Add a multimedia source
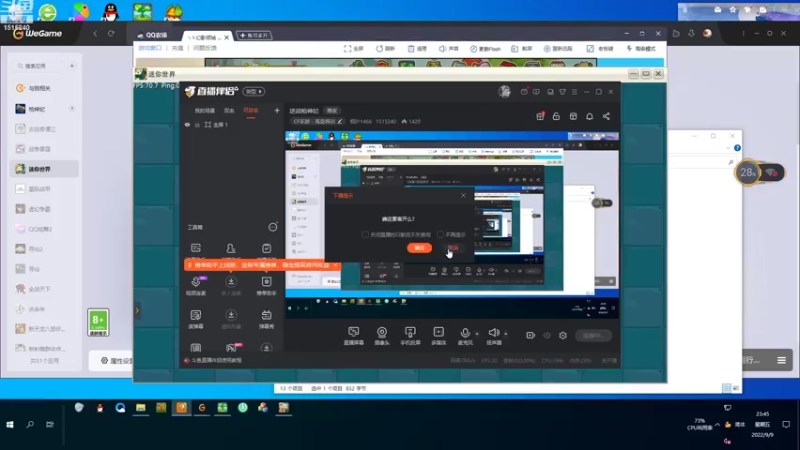 [x=439, y=336]
